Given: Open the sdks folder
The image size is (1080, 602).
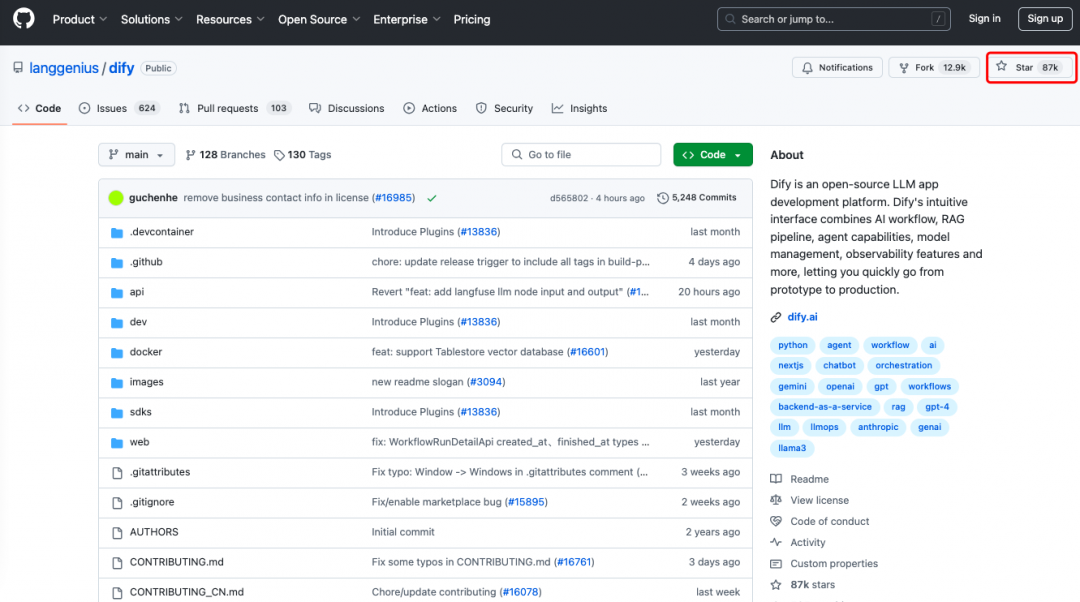Looking at the screenshot, I should click(141, 412).
